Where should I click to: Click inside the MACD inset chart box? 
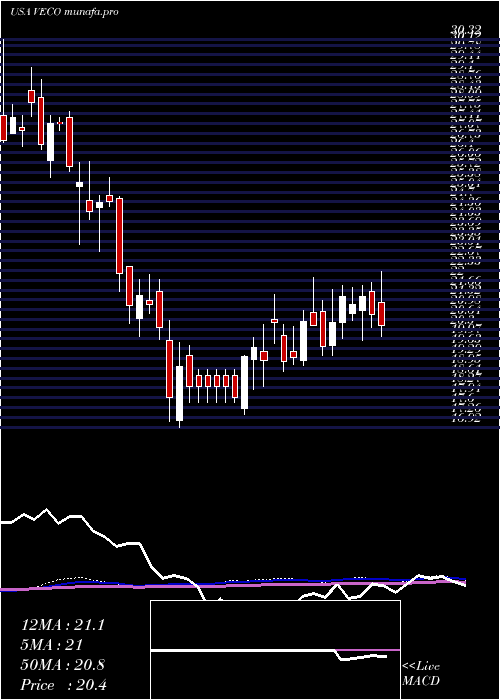coord(275,650)
